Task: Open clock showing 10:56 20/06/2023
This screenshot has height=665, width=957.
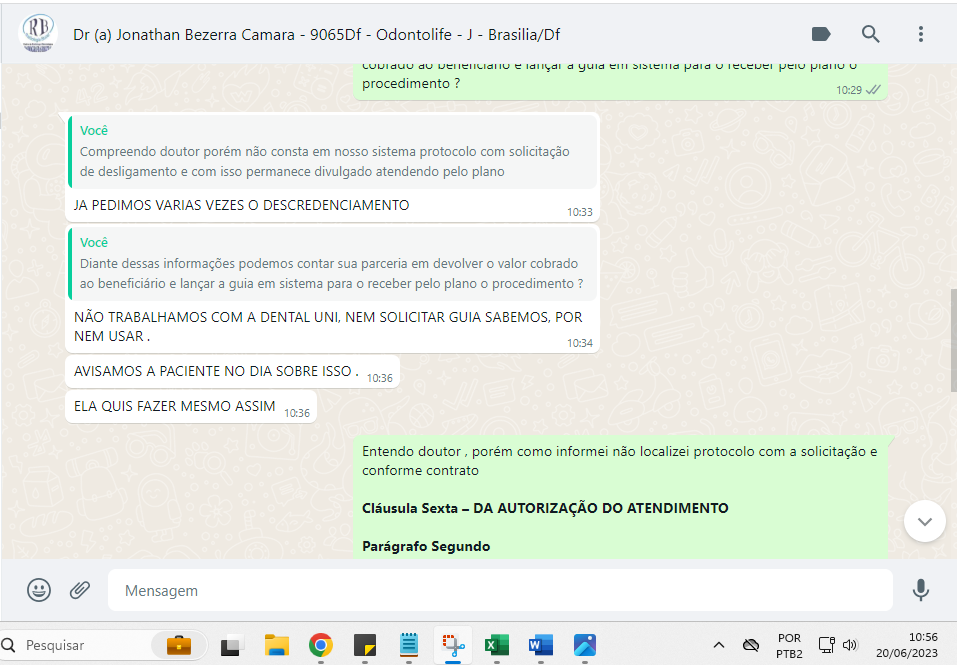Action: coord(906,645)
